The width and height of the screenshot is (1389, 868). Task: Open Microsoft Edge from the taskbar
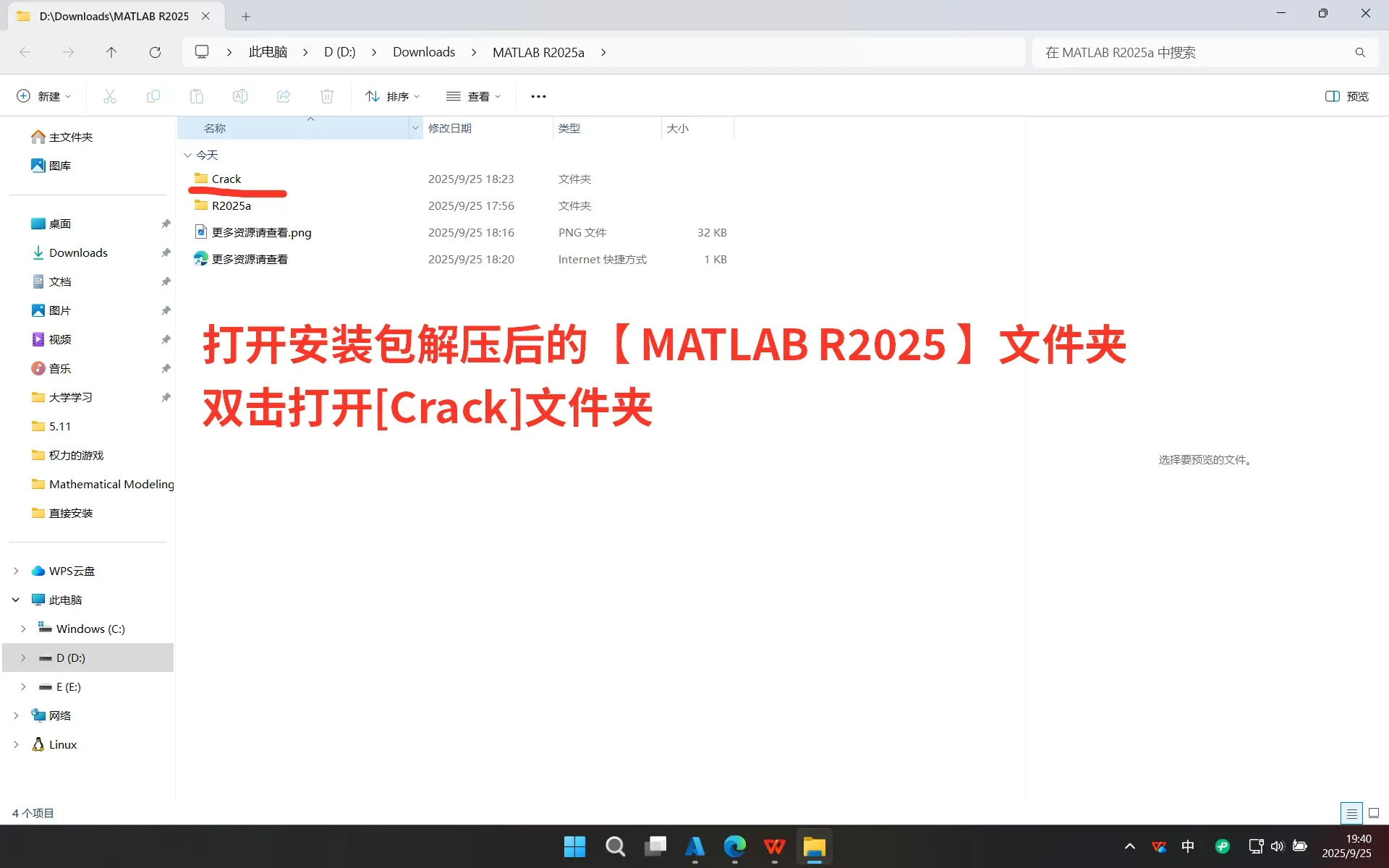coord(735,846)
